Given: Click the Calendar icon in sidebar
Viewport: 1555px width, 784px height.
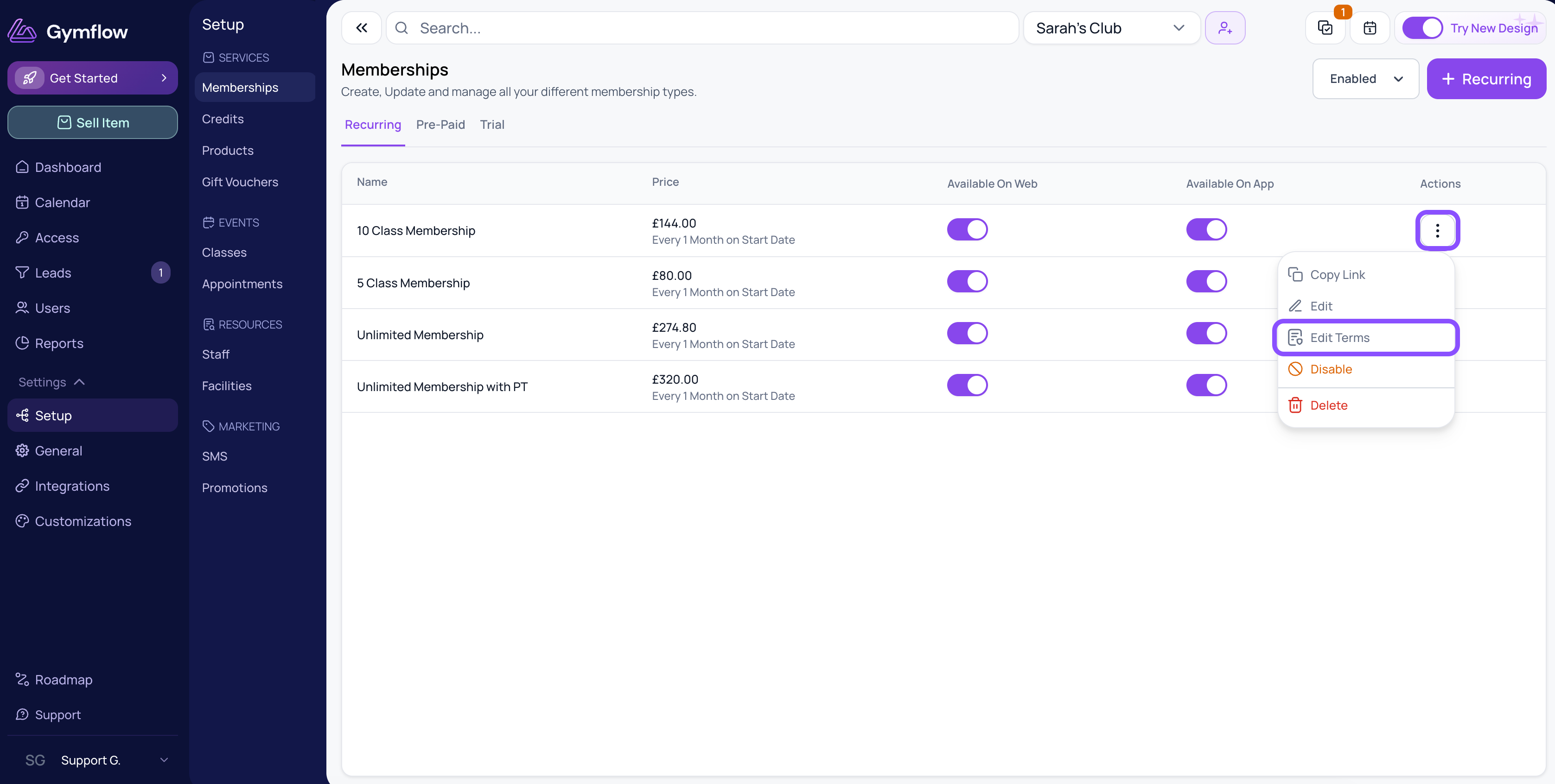Looking at the screenshot, I should (x=22, y=202).
